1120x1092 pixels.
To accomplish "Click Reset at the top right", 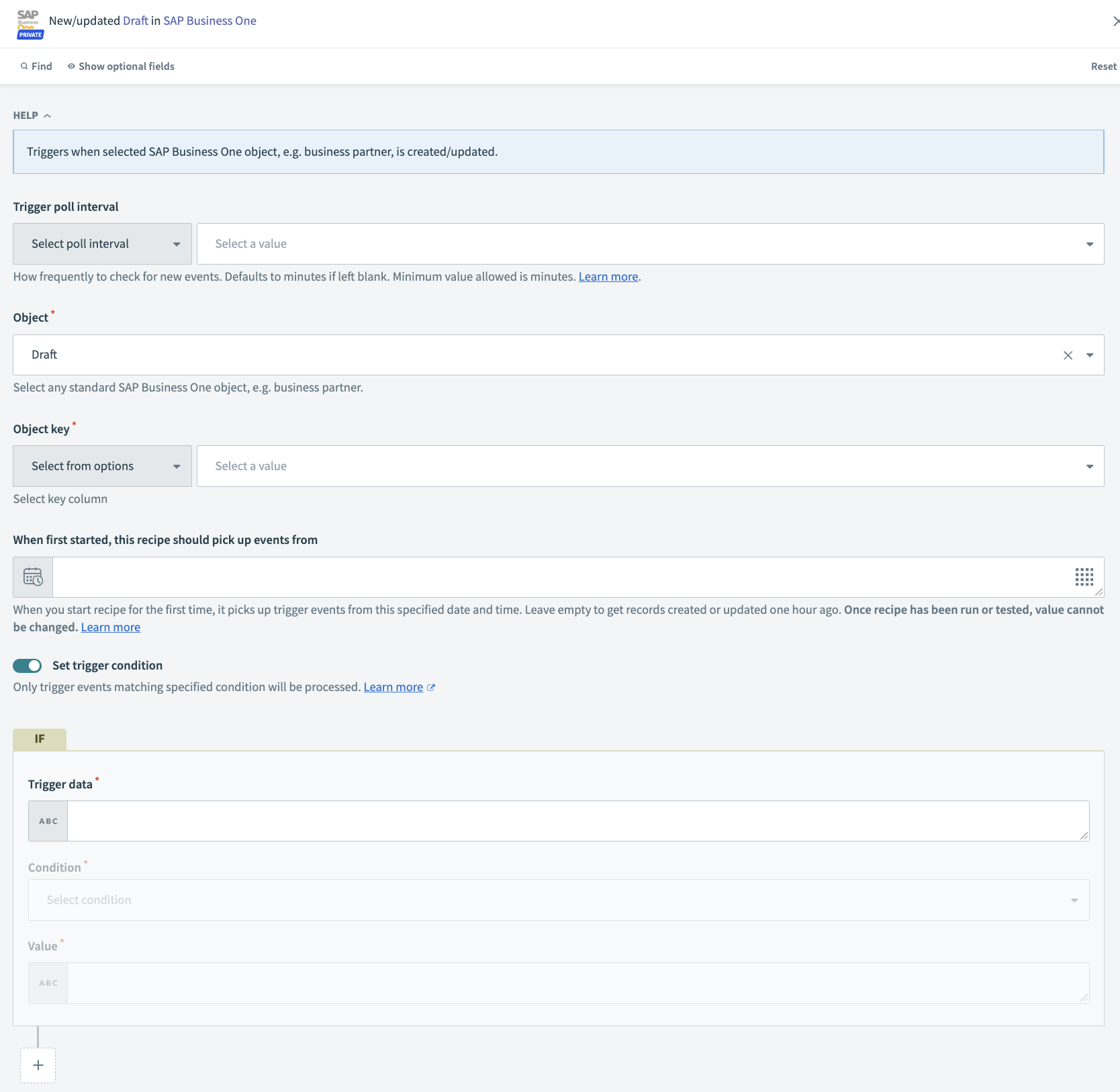I will click(x=1103, y=66).
